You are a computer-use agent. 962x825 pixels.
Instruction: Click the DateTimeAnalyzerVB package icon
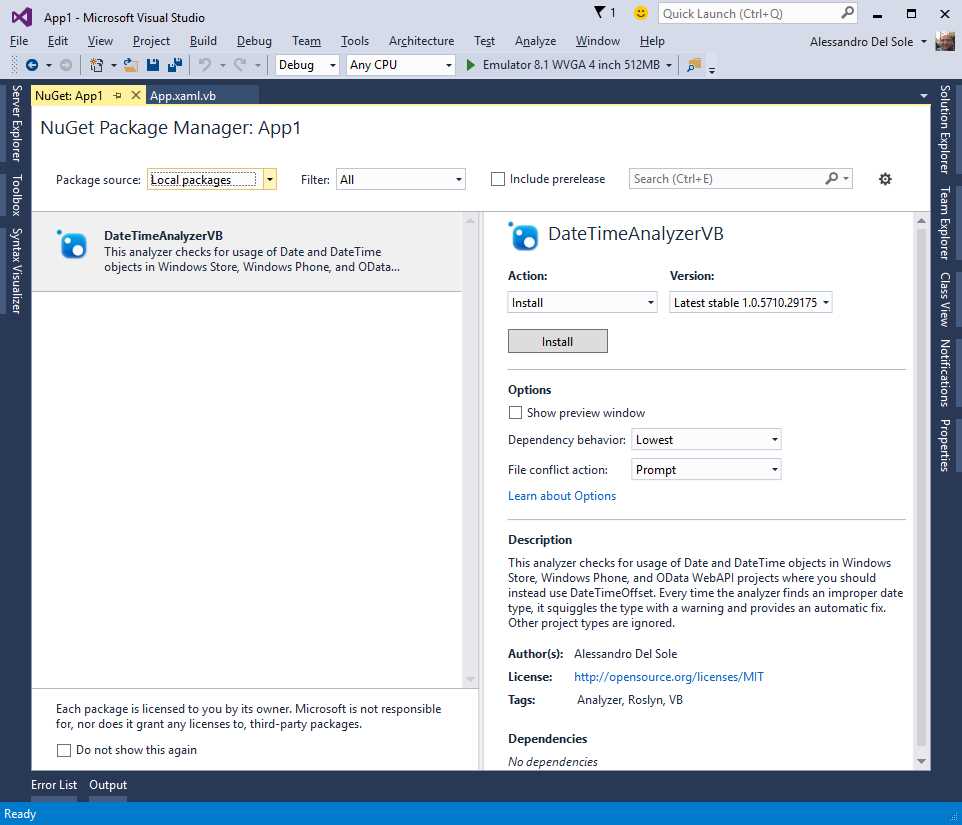pyautogui.click(x=71, y=245)
